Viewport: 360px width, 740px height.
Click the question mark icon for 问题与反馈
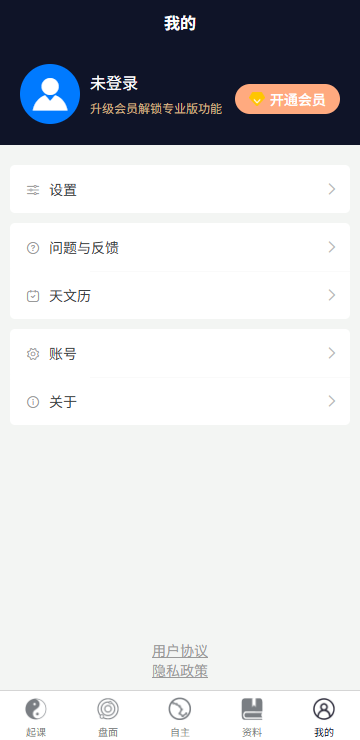click(x=33, y=248)
